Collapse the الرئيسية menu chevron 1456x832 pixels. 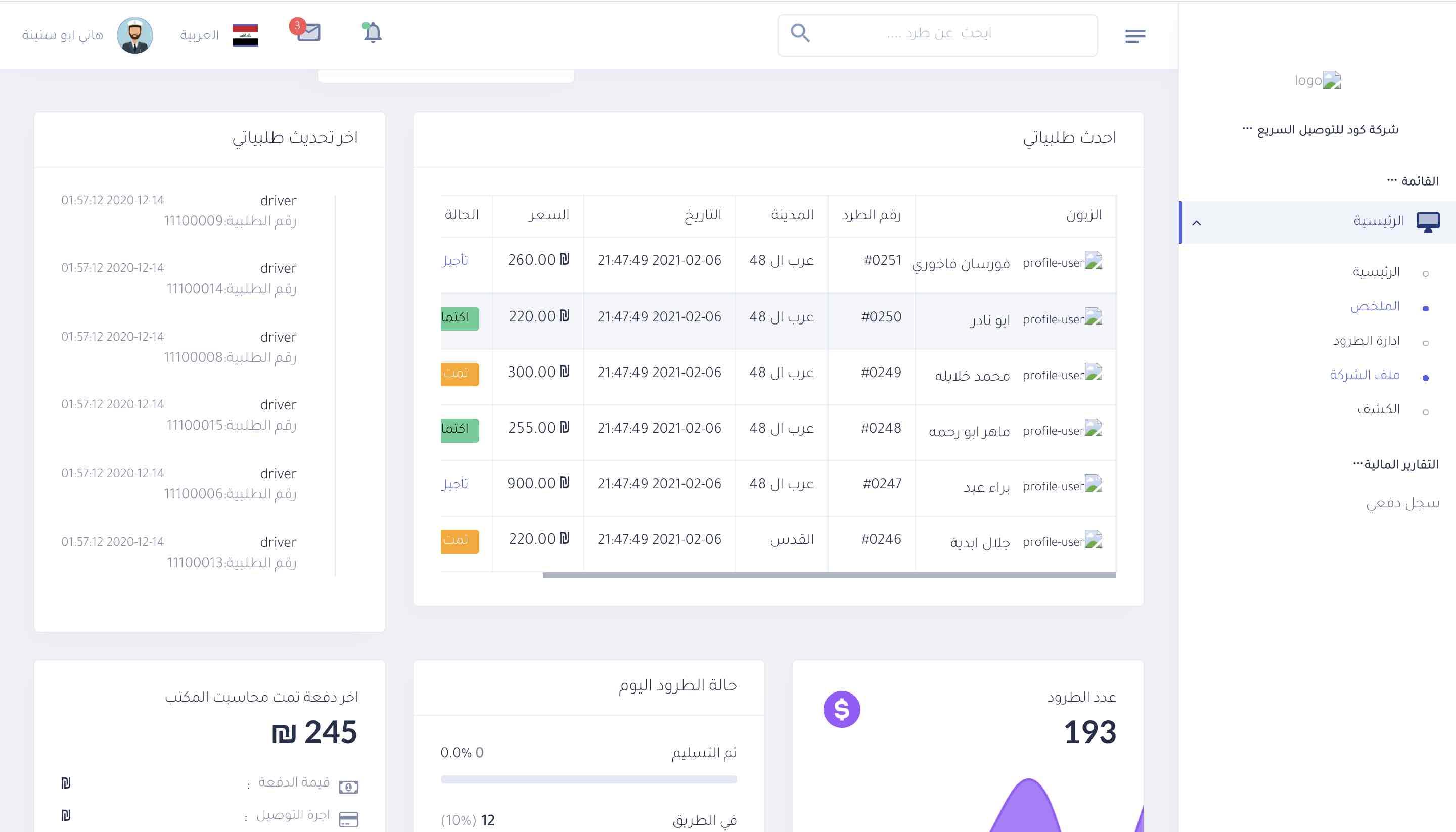[1197, 223]
